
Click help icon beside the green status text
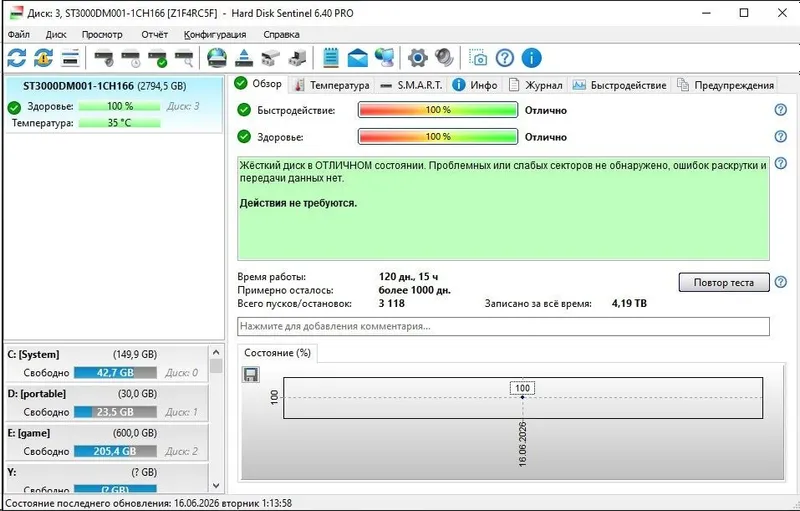[x=781, y=163]
